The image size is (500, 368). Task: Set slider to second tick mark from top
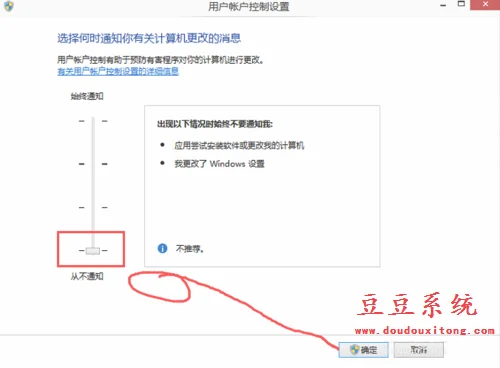click(x=93, y=164)
